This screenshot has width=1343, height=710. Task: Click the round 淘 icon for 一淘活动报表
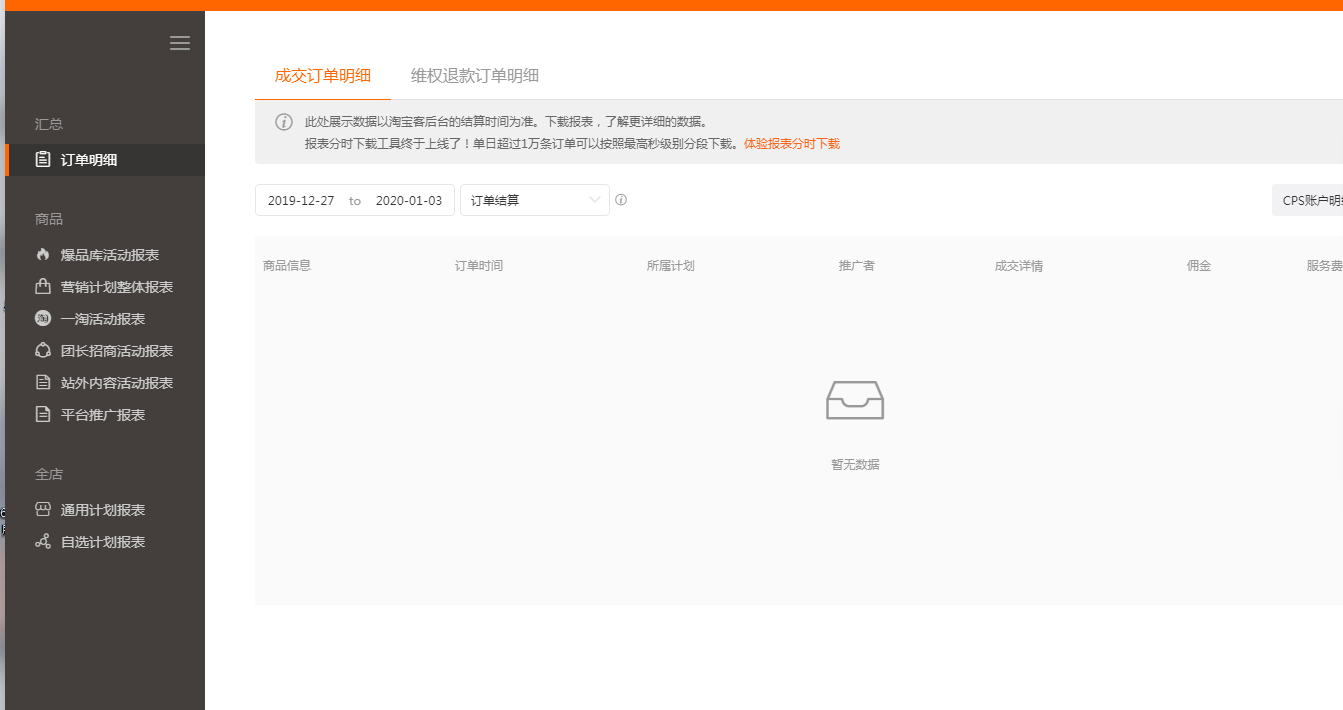coord(43,319)
